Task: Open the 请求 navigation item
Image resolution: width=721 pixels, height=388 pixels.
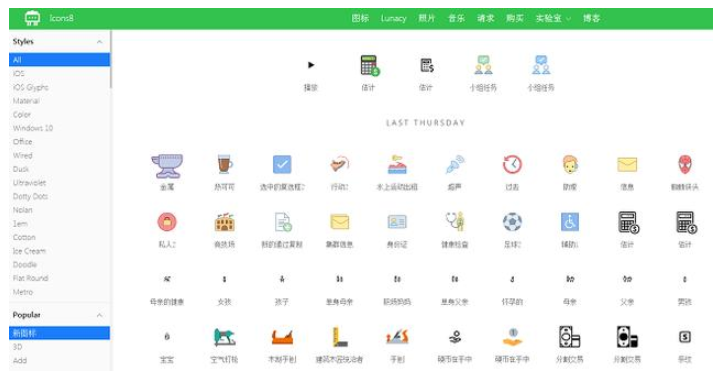Action: point(486,18)
